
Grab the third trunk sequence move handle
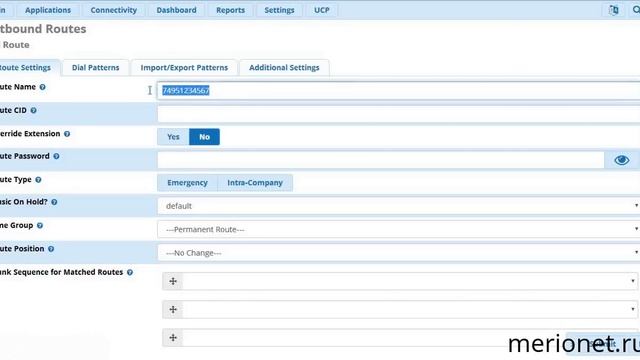173,338
